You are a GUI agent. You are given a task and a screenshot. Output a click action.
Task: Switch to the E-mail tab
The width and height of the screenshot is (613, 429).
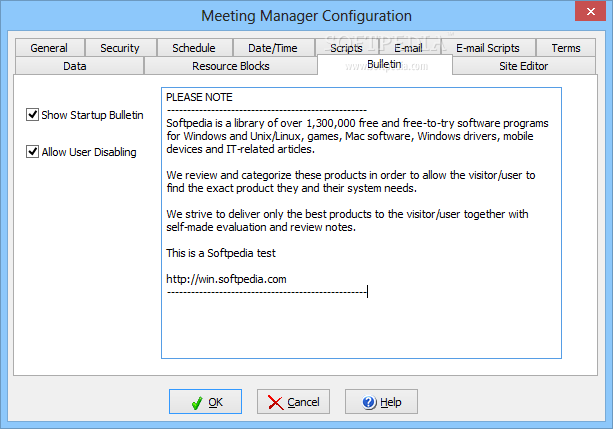pyautogui.click(x=409, y=48)
